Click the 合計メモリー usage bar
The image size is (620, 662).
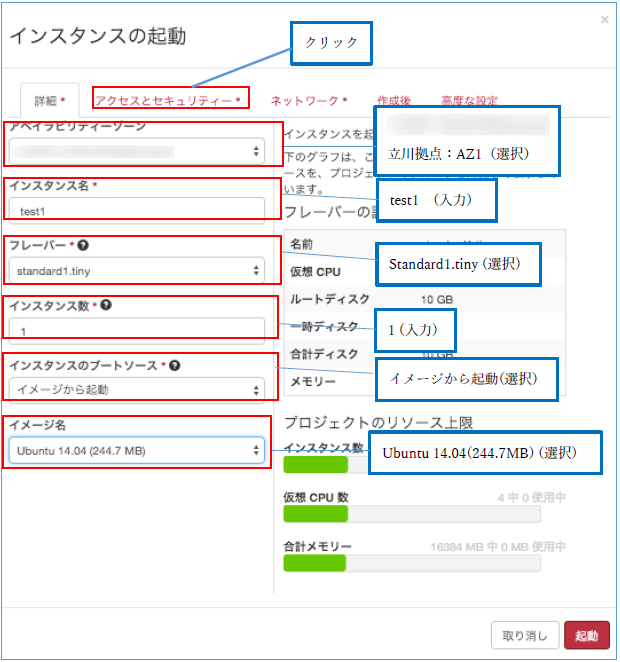(412, 563)
